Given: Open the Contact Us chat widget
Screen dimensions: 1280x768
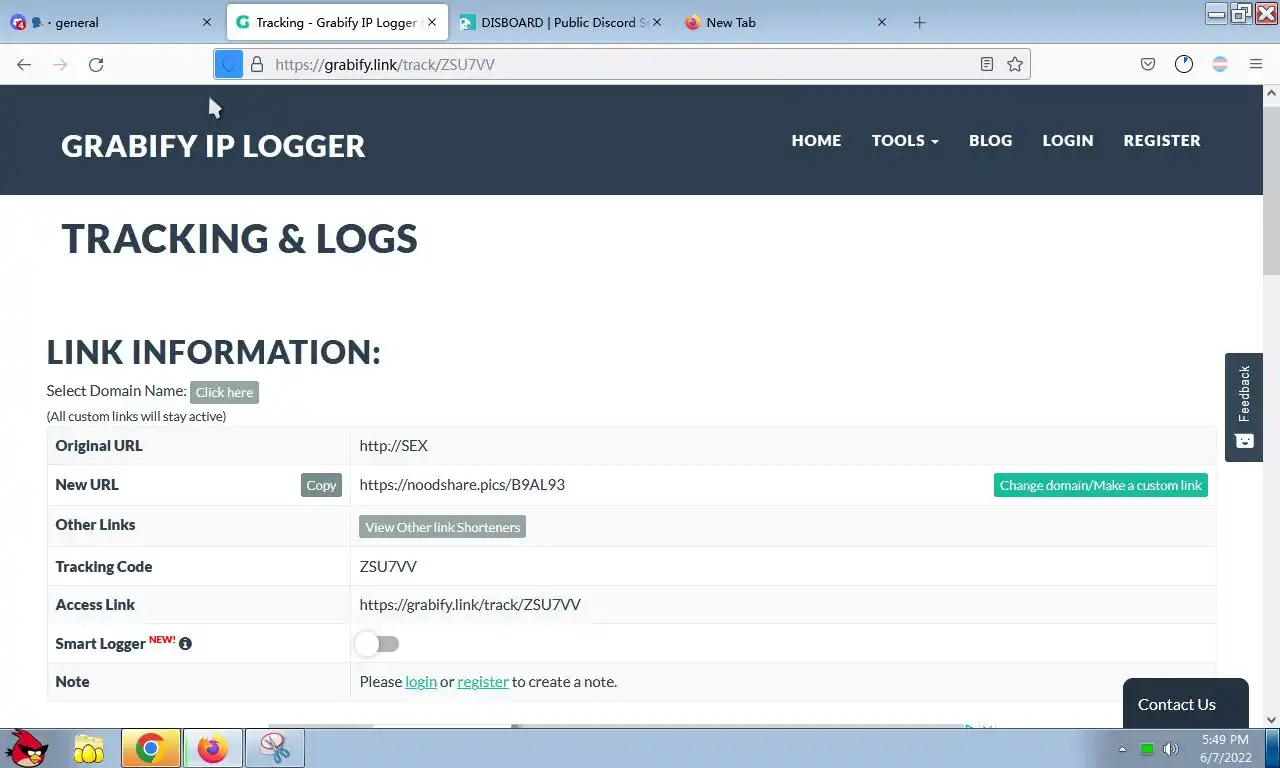Looking at the screenshot, I should pos(1185,704).
